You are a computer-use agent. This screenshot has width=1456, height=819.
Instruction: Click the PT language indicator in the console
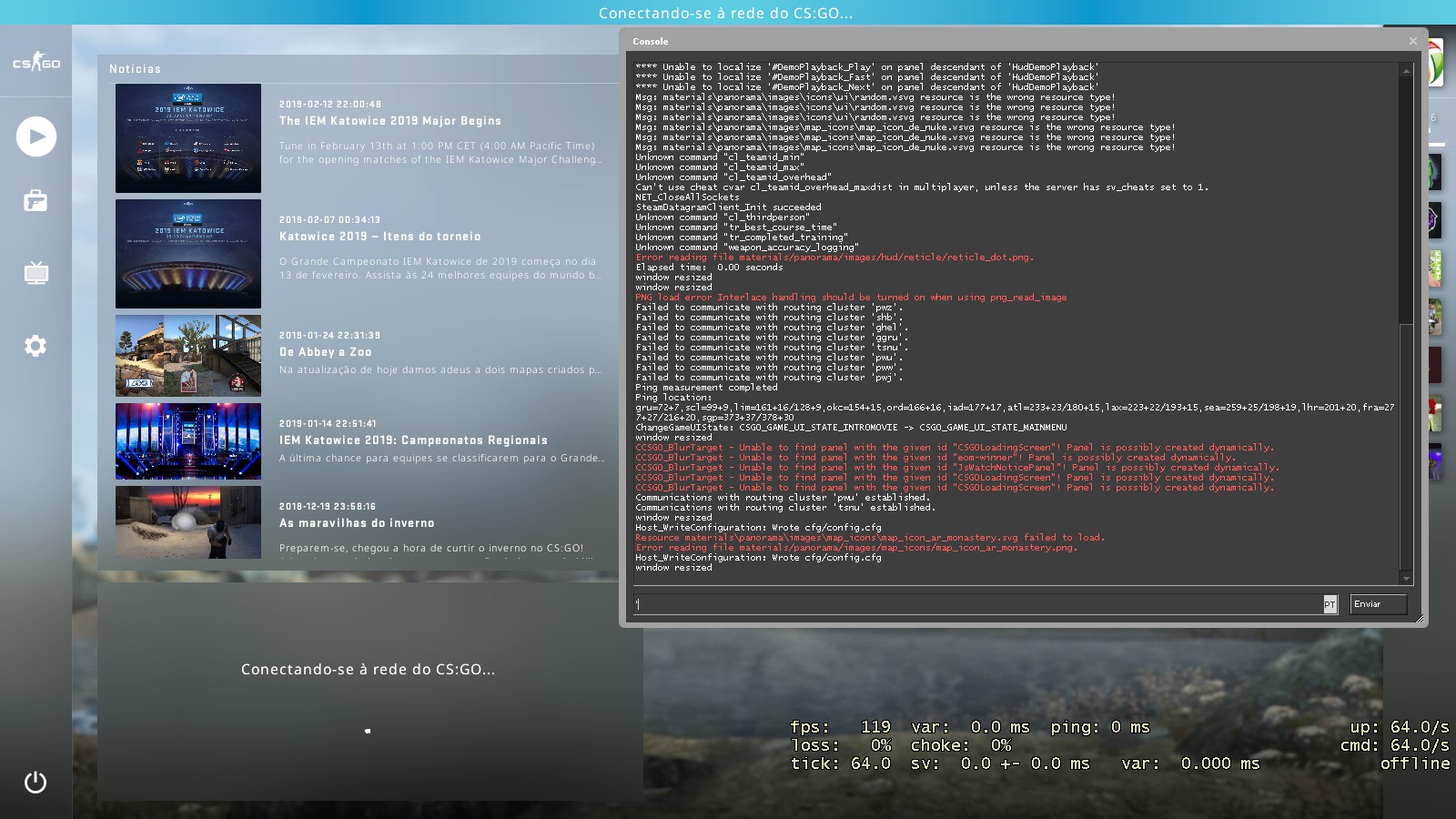click(1330, 604)
